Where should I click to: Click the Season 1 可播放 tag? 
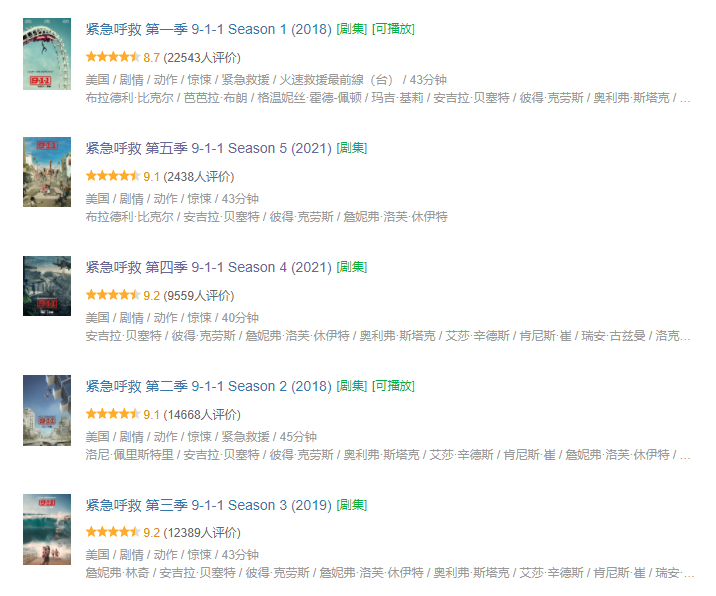click(x=393, y=30)
